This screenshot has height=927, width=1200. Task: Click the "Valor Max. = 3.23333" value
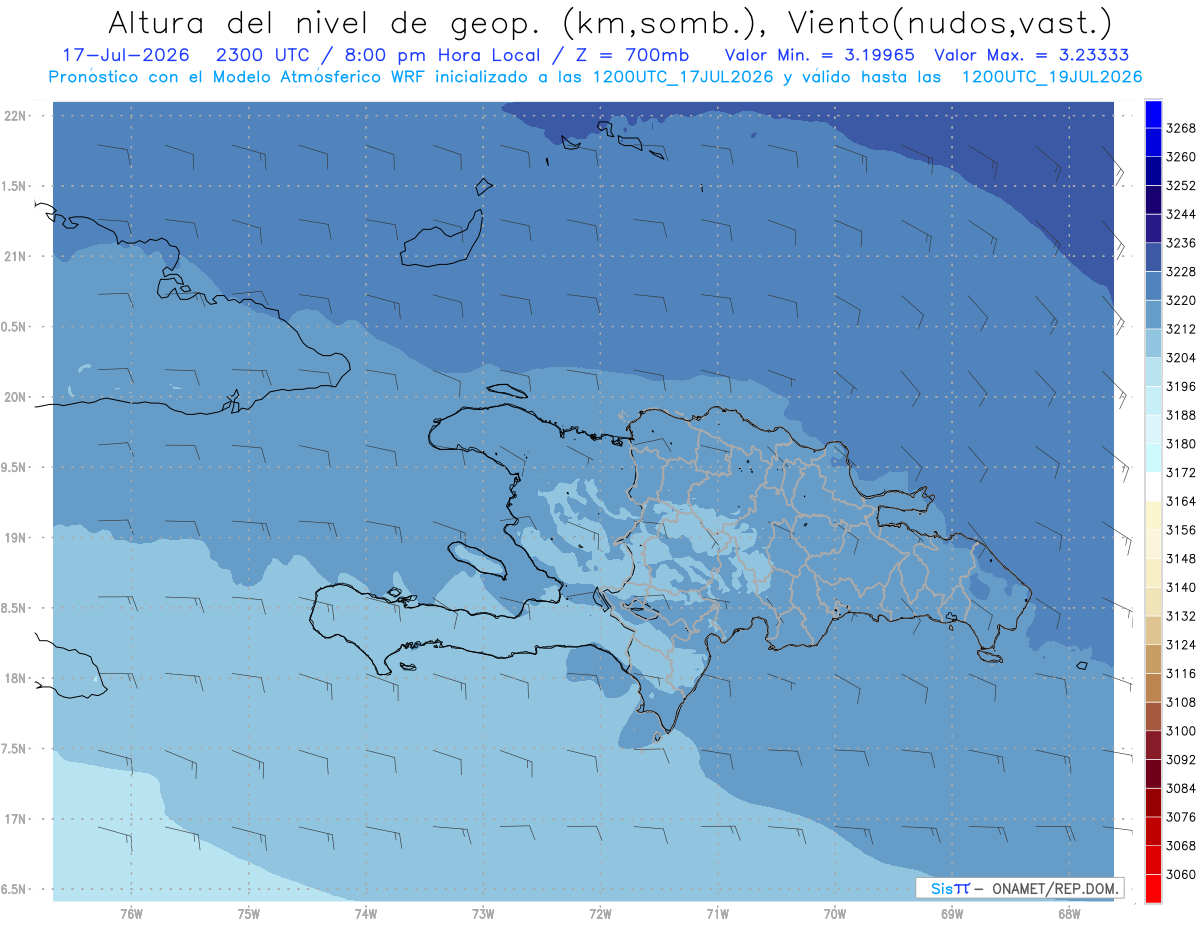[x=1032, y=55]
